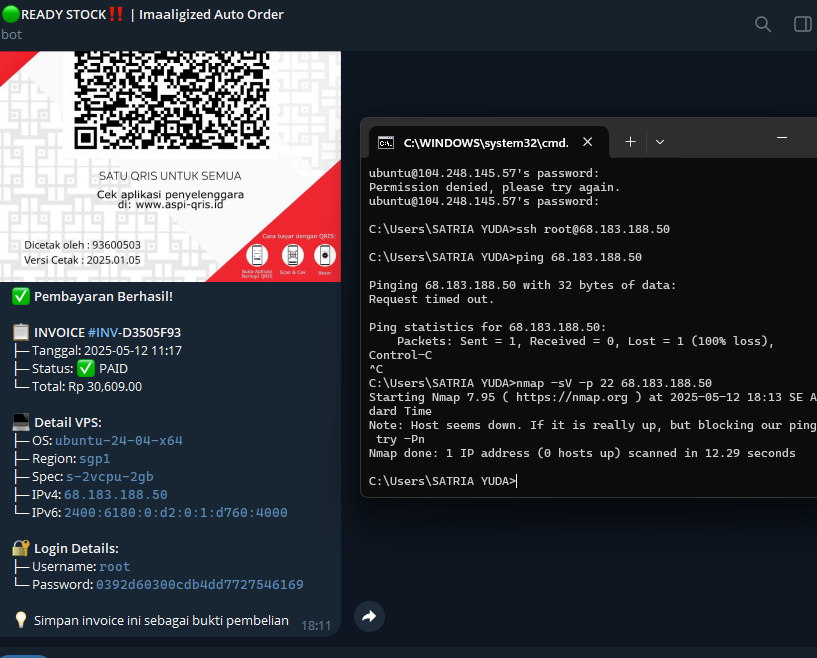Copy the IPv6 address in the invoice
817x658 pixels.
click(176, 513)
